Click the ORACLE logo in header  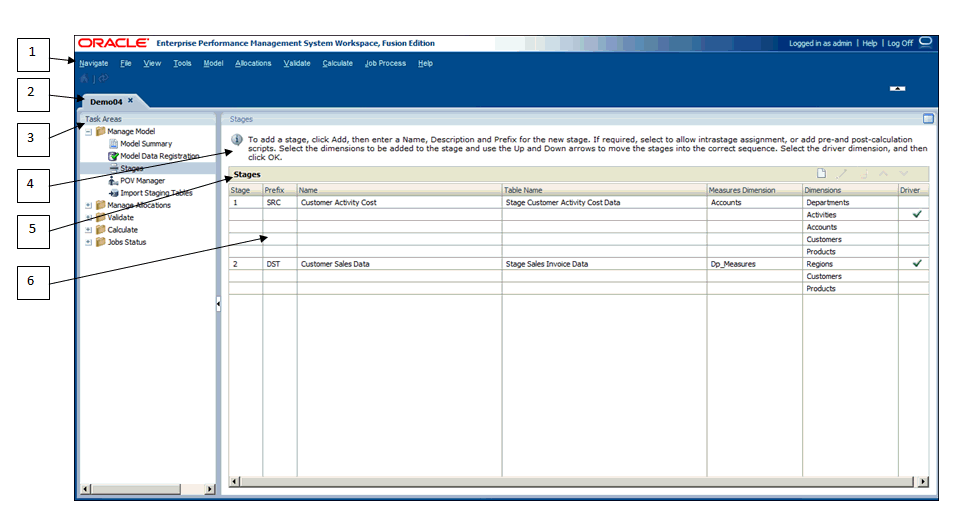coord(114,43)
